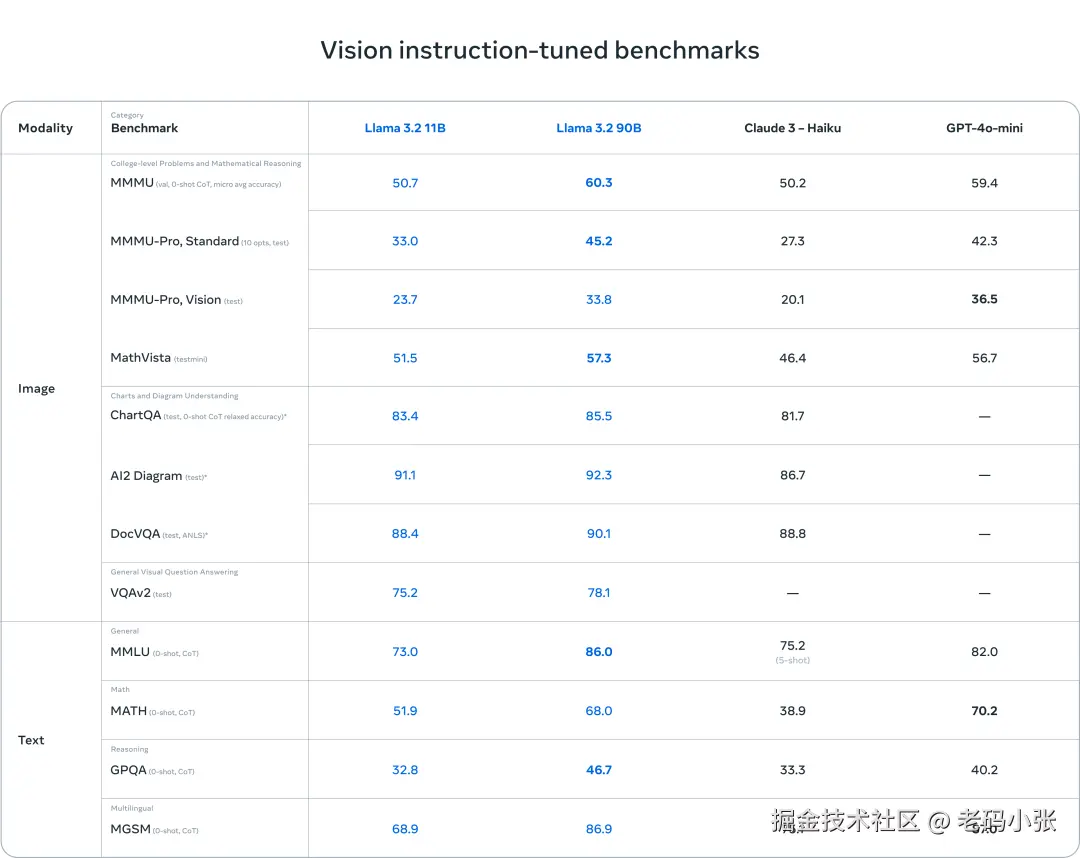Click the DocVQA benchmark name
Screen dimensions: 1080x858
point(135,534)
